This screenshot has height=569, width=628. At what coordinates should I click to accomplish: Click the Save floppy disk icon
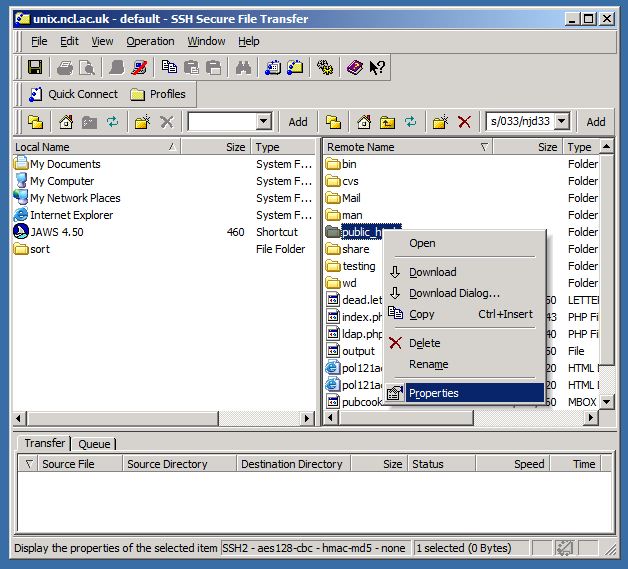[x=35, y=68]
